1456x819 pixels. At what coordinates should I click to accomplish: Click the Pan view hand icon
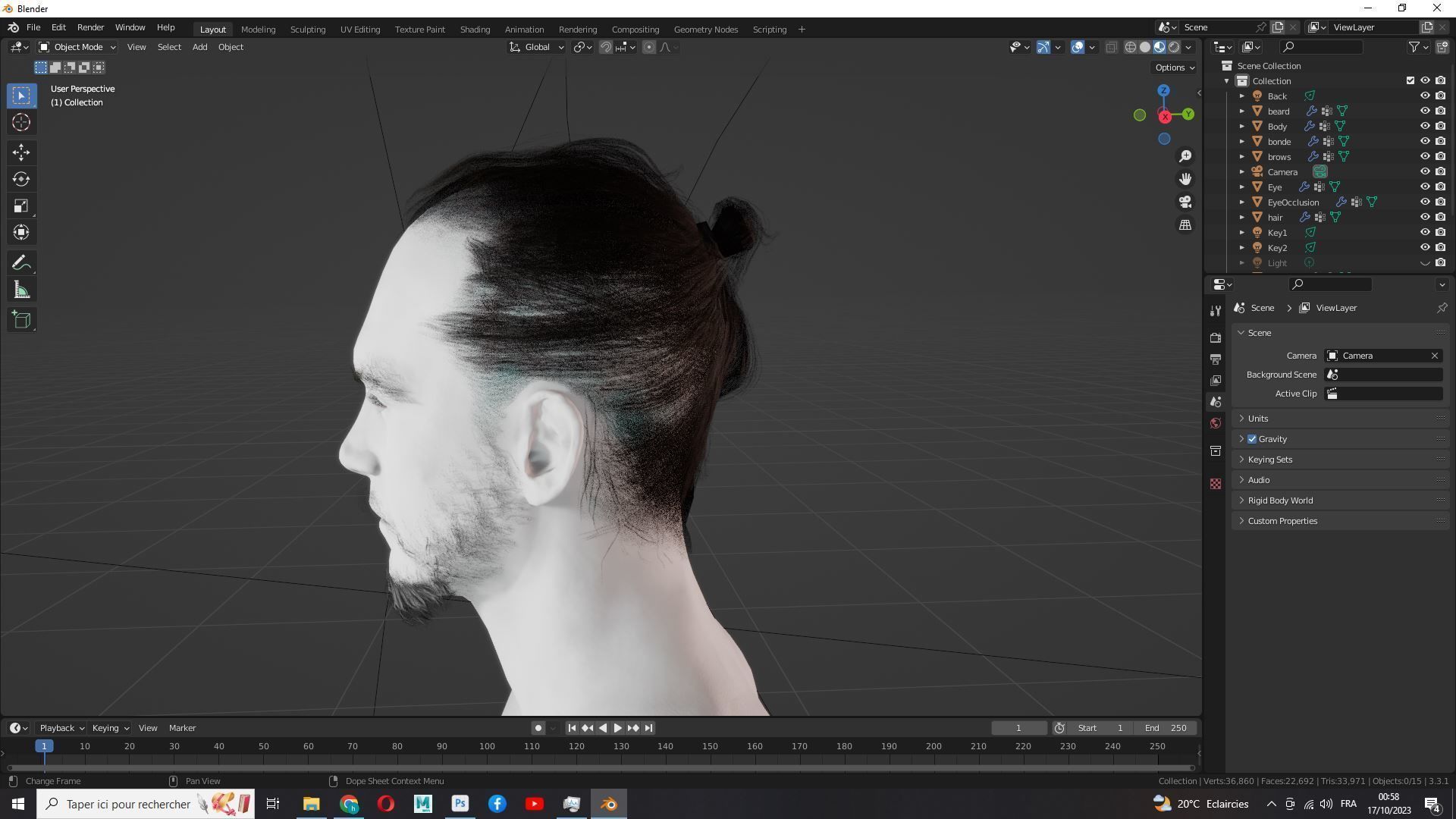point(1185,179)
